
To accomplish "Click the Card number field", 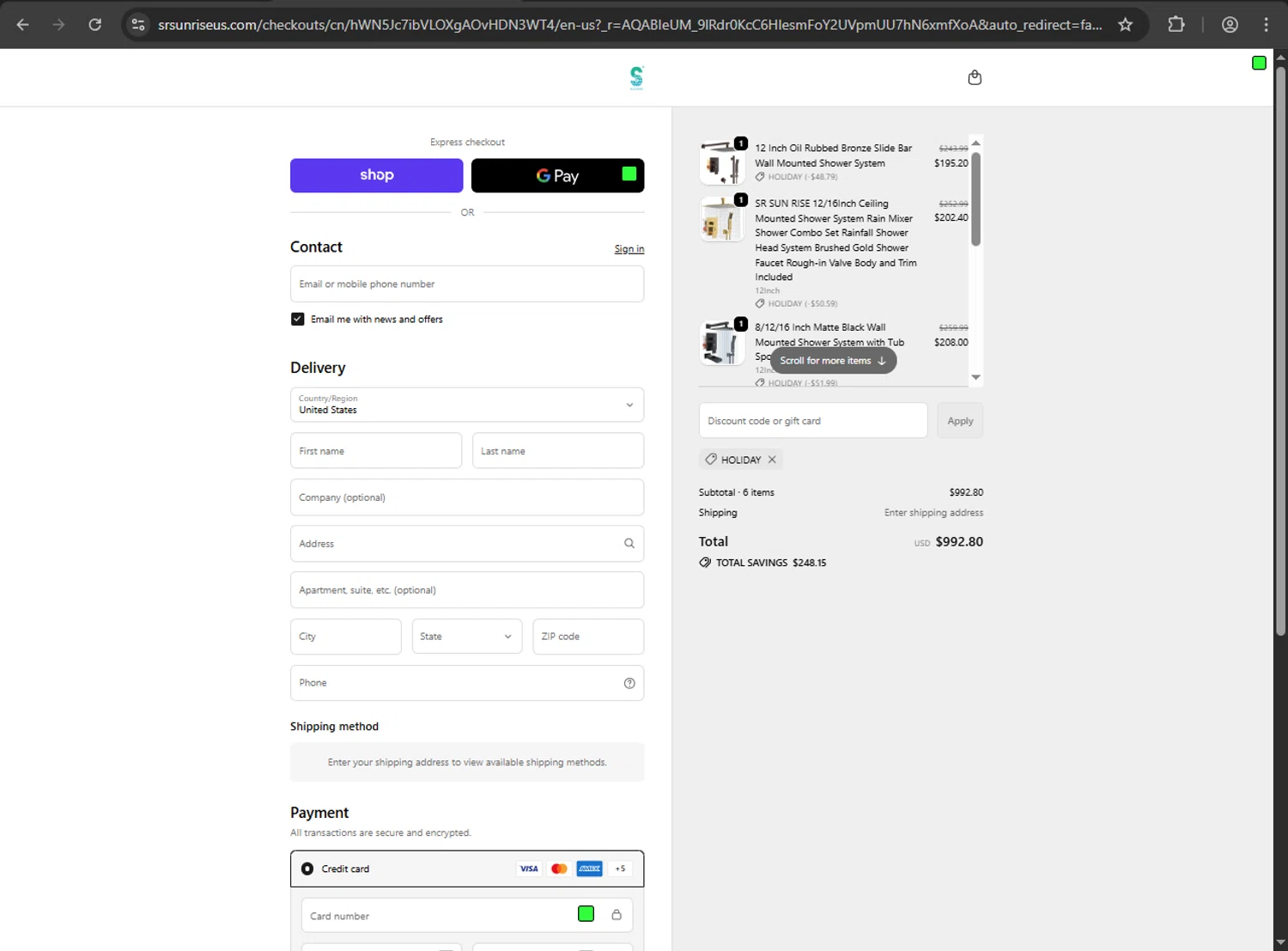I will click(467, 916).
